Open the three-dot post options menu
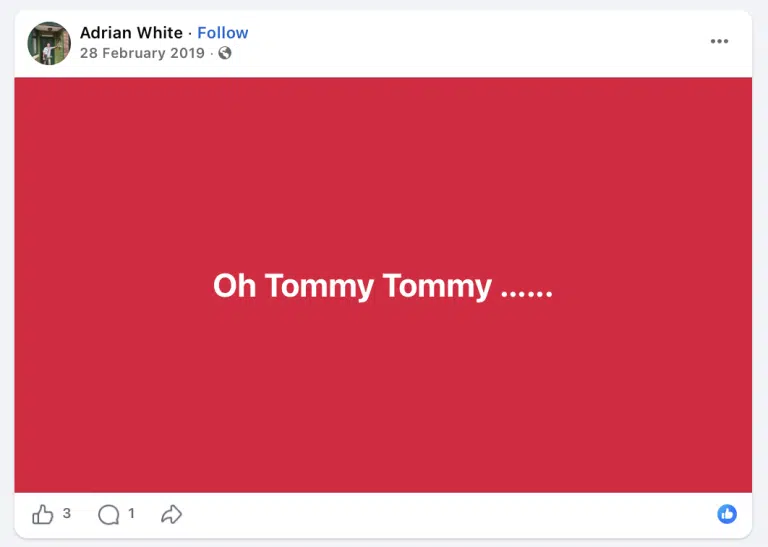768x547 pixels. tap(719, 41)
